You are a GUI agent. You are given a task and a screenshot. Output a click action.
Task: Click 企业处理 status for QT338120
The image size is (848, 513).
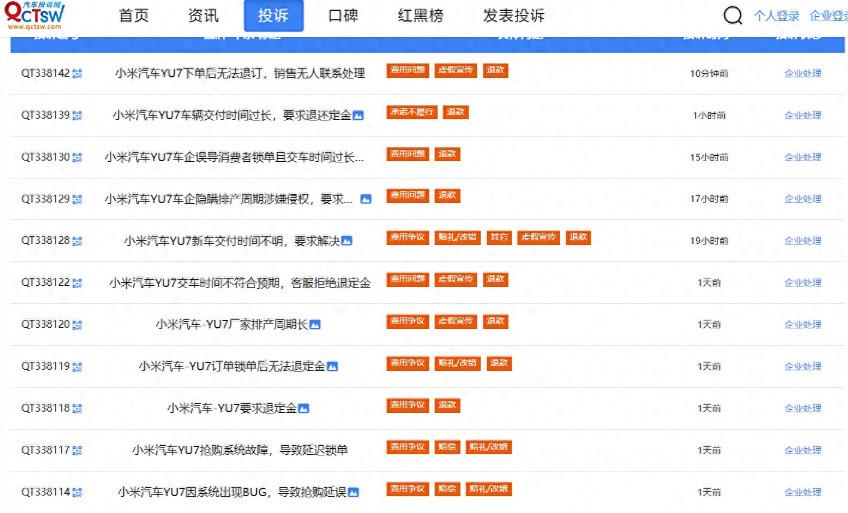tap(803, 325)
